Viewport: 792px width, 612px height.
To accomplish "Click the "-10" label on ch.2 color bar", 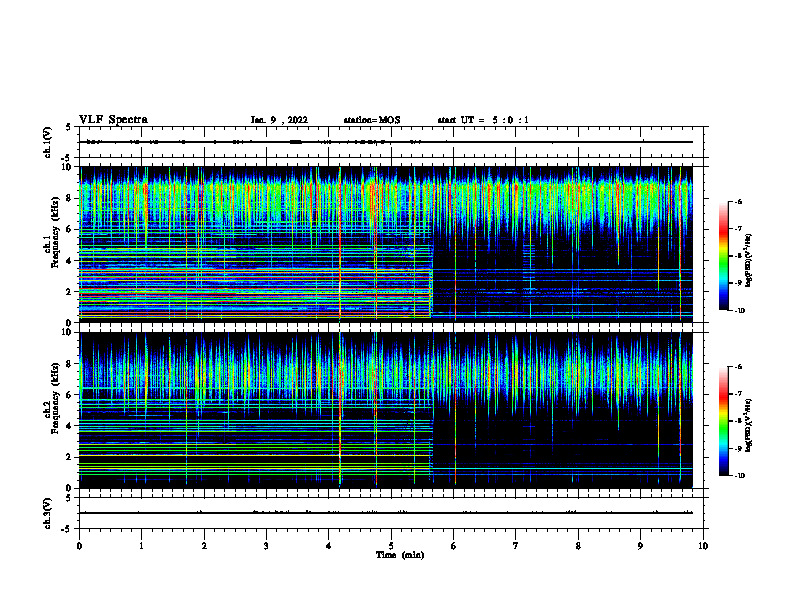I will tap(739, 475).
